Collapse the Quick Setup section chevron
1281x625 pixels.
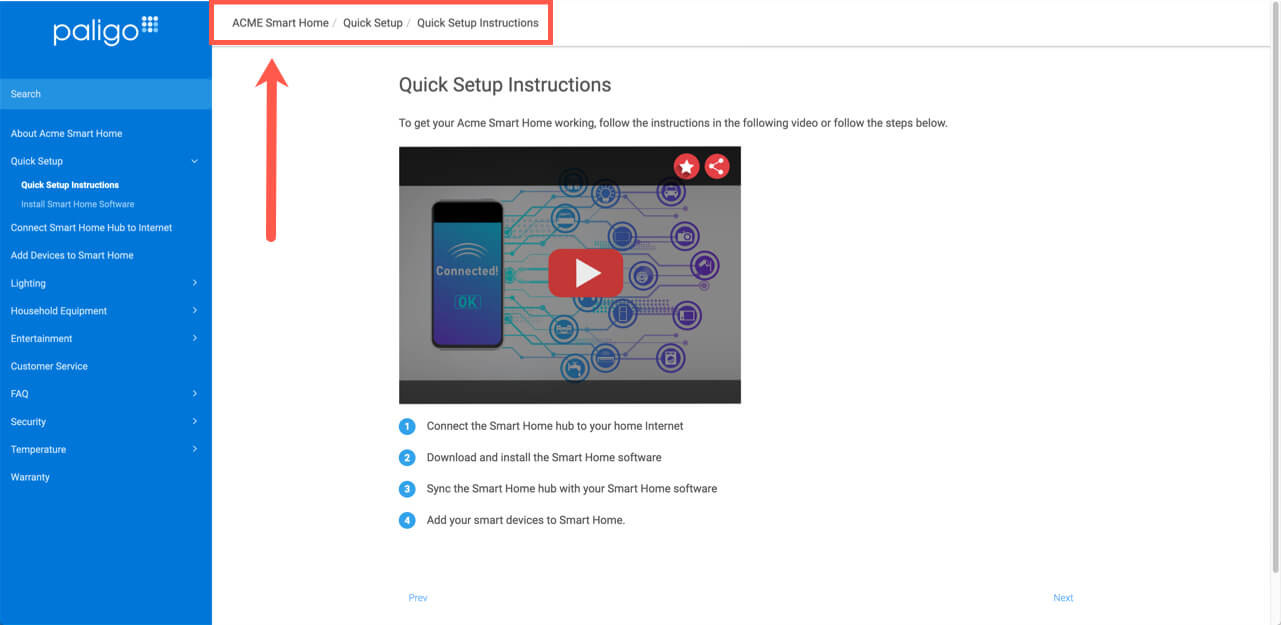(195, 161)
